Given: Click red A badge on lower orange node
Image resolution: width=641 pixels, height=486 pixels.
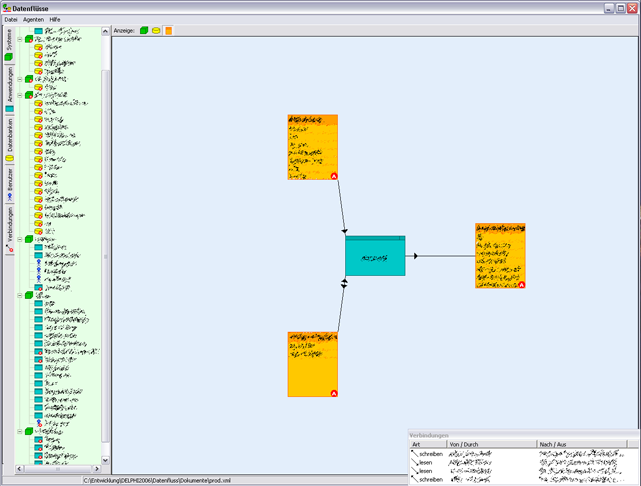Looking at the screenshot, I should (x=334, y=393).
